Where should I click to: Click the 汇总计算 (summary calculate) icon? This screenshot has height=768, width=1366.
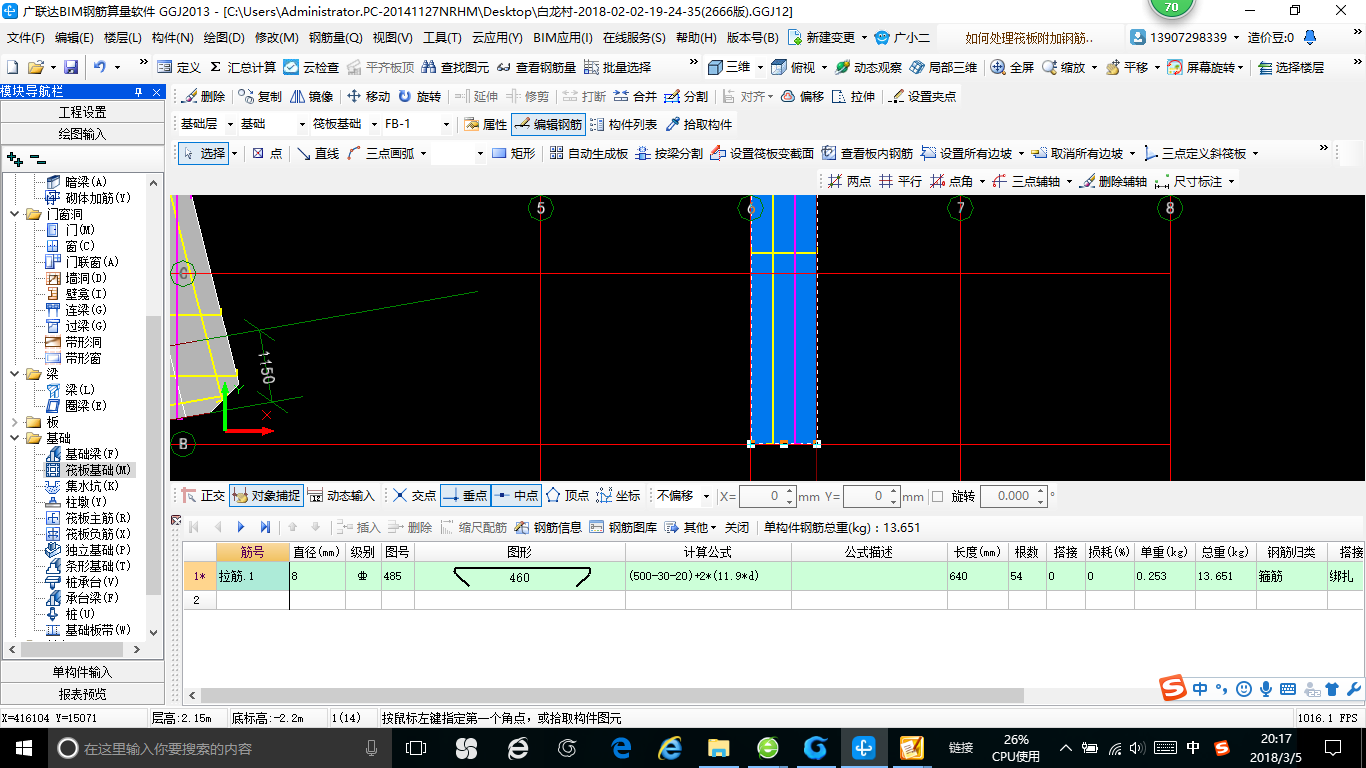click(243, 67)
